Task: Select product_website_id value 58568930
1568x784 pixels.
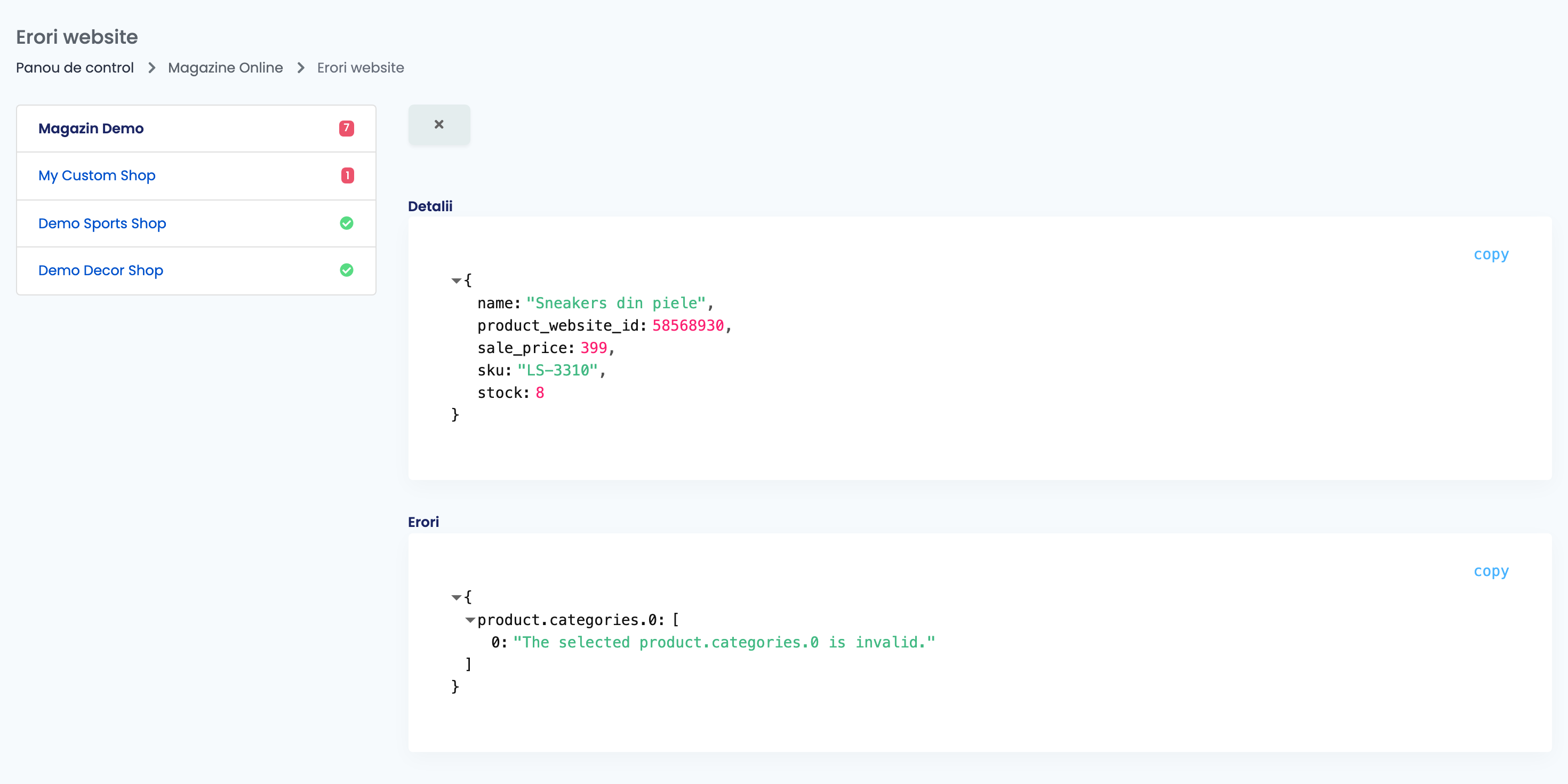Action: pyautogui.click(x=688, y=326)
